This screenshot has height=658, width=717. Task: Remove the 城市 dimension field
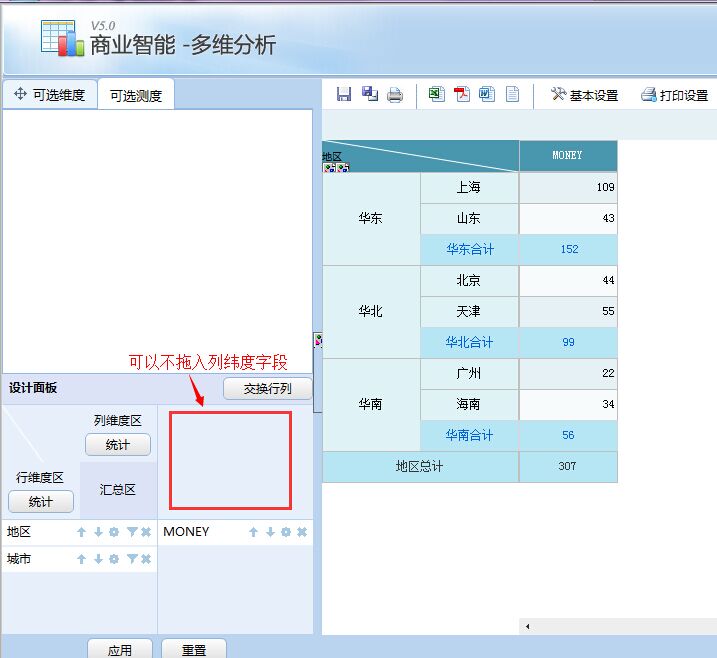[146, 559]
